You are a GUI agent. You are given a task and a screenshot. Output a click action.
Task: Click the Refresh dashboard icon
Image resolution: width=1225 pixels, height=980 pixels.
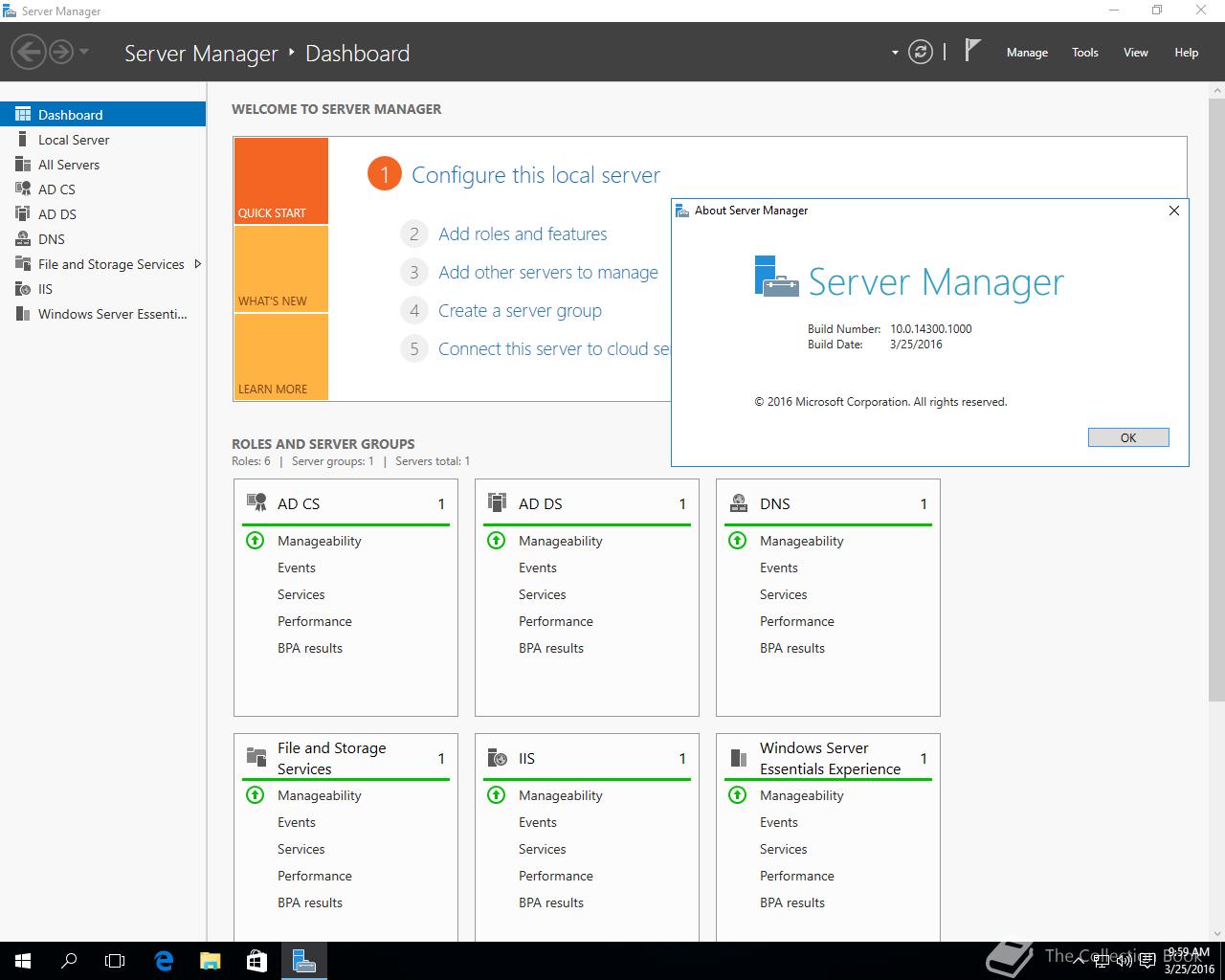pos(921,52)
